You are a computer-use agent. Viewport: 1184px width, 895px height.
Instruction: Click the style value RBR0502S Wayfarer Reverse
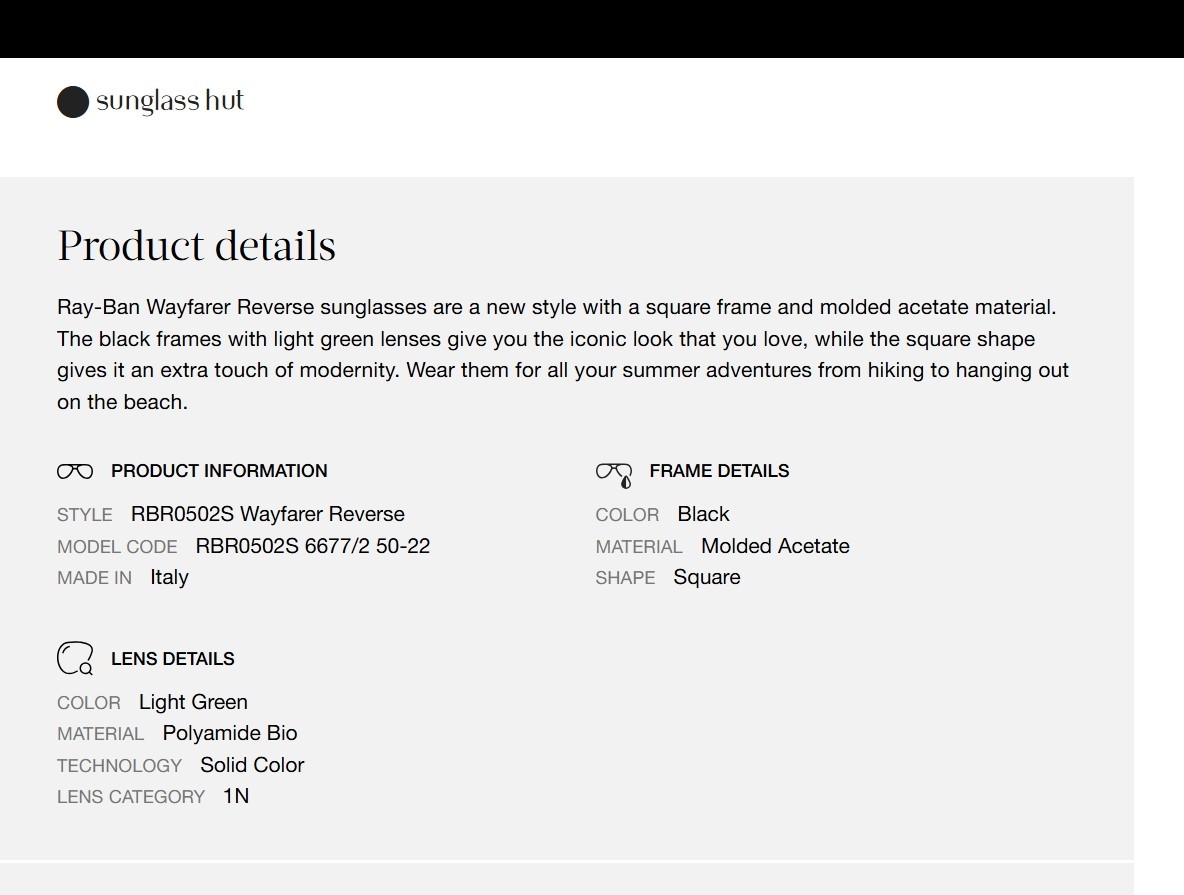[267, 514]
